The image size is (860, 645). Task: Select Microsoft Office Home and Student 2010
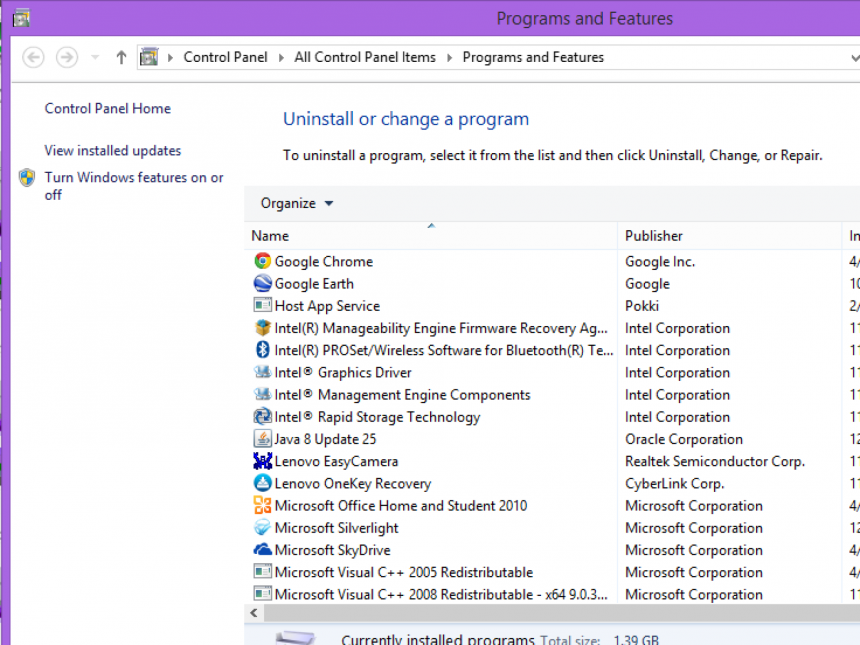point(401,506)
